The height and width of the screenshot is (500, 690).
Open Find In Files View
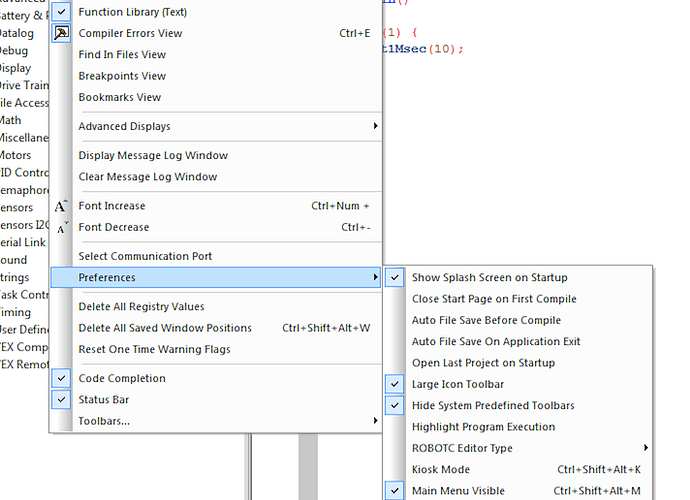click(x=216, y=55)
